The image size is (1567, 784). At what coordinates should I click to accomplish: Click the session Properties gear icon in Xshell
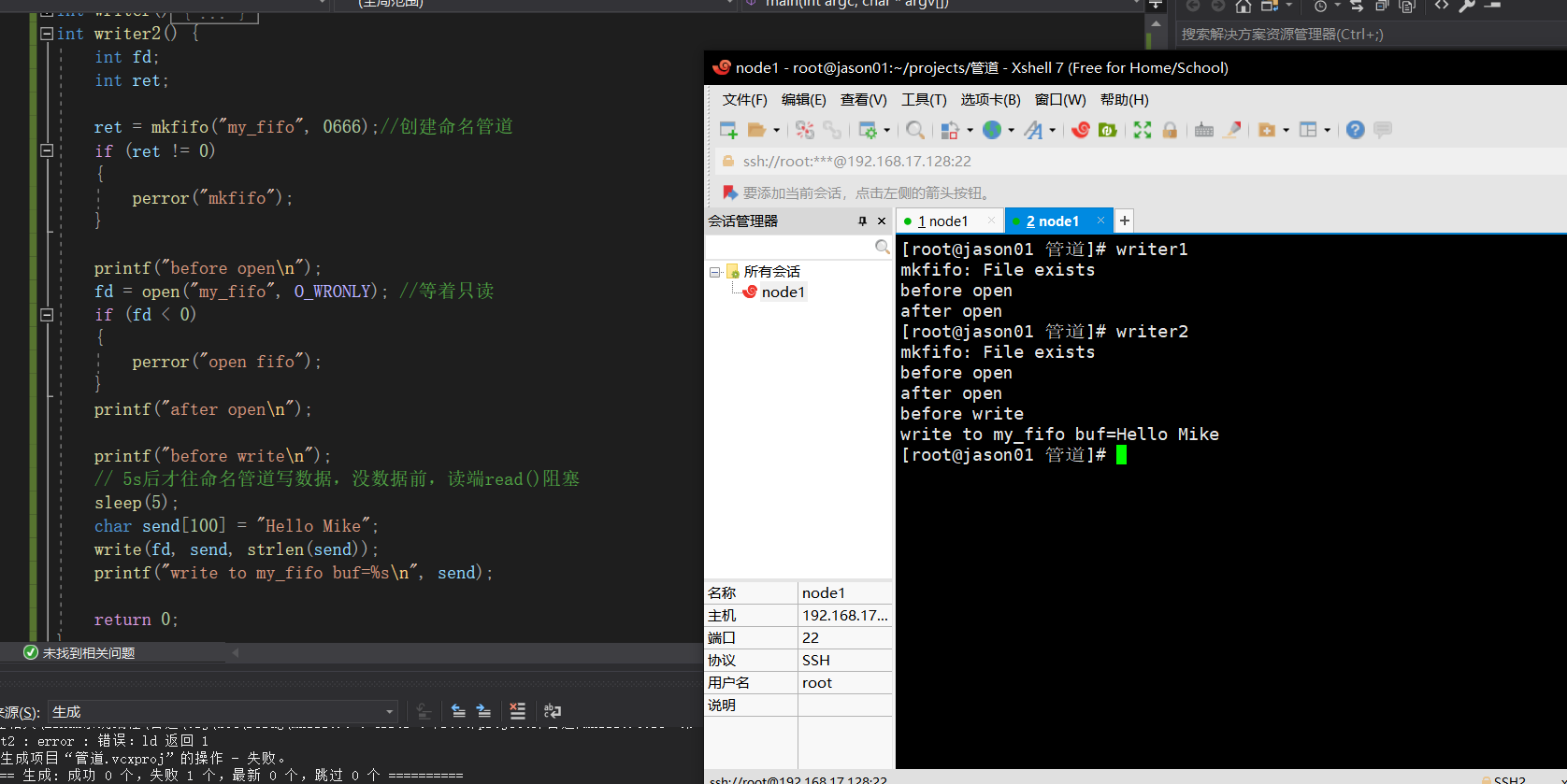click(x=868, y=130)
